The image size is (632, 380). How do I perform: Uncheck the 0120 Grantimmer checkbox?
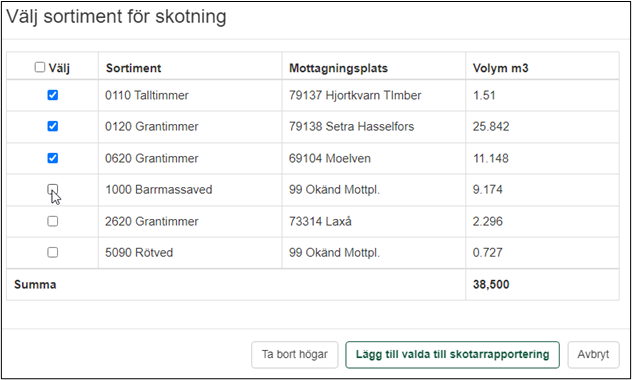pyautogui.click(x=53, y=127)
